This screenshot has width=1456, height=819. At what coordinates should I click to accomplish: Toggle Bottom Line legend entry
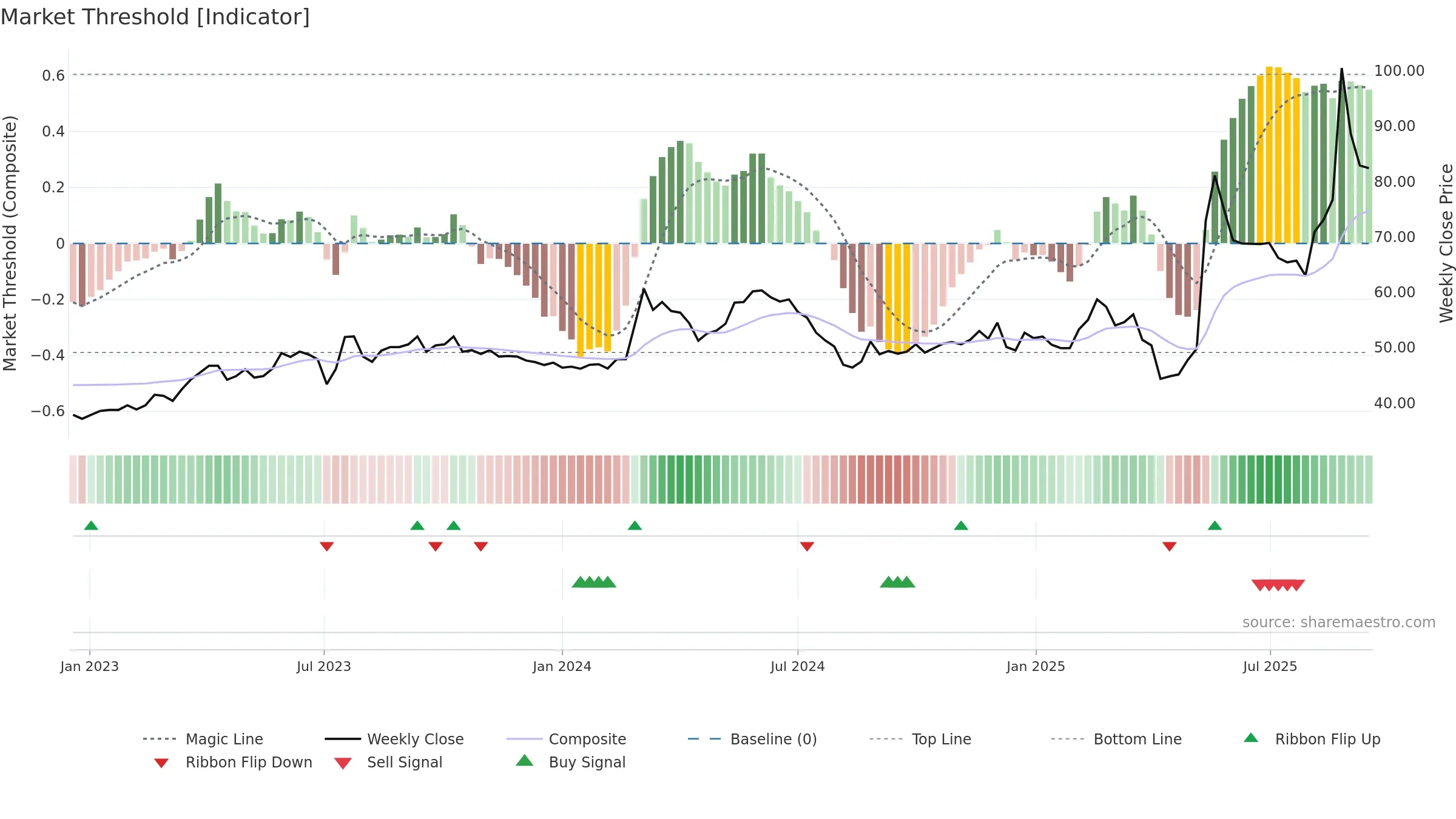[x=1116, y=739]
